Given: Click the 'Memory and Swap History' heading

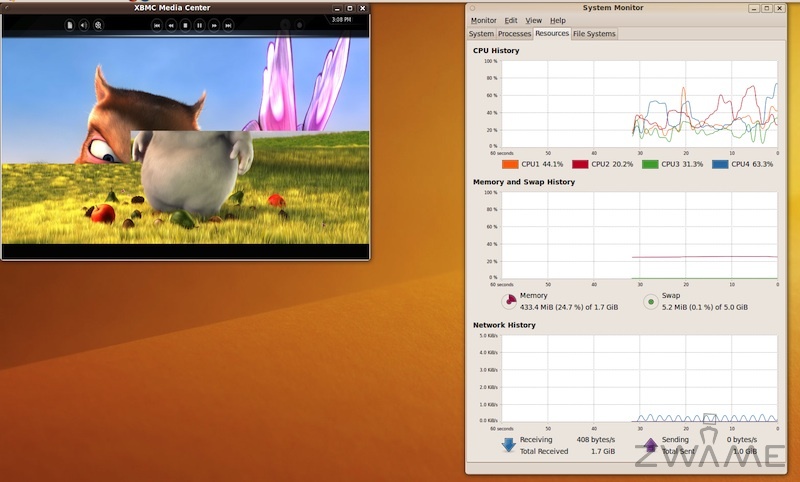Looking at the screenshot, I should tap(524, 182).
